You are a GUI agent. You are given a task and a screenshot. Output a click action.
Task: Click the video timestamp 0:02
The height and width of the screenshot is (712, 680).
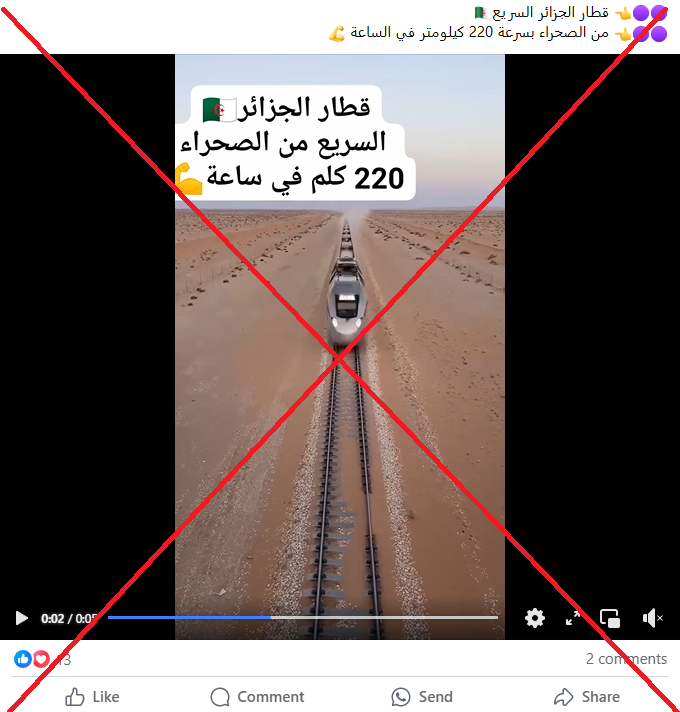[x=52, y=618]
